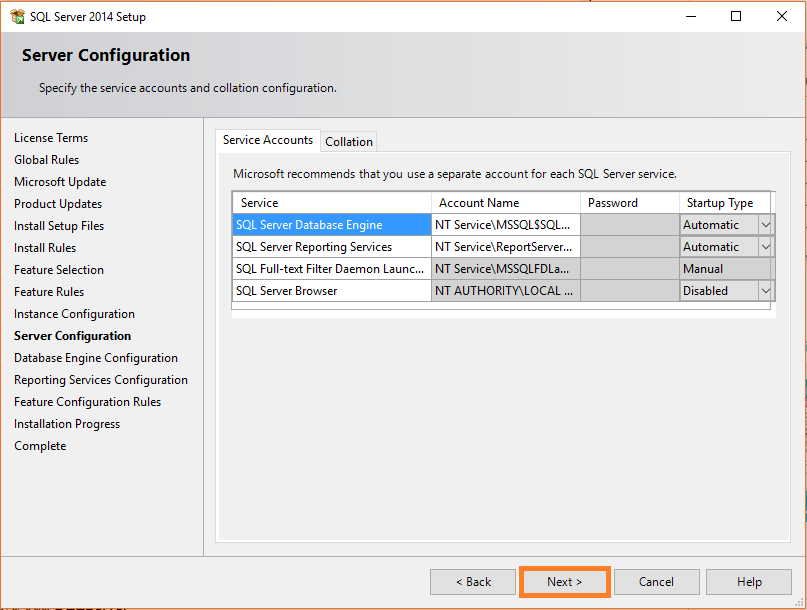The image size is (807, 610).
Task: Click the Account Name column header
Action: point(506,203)
